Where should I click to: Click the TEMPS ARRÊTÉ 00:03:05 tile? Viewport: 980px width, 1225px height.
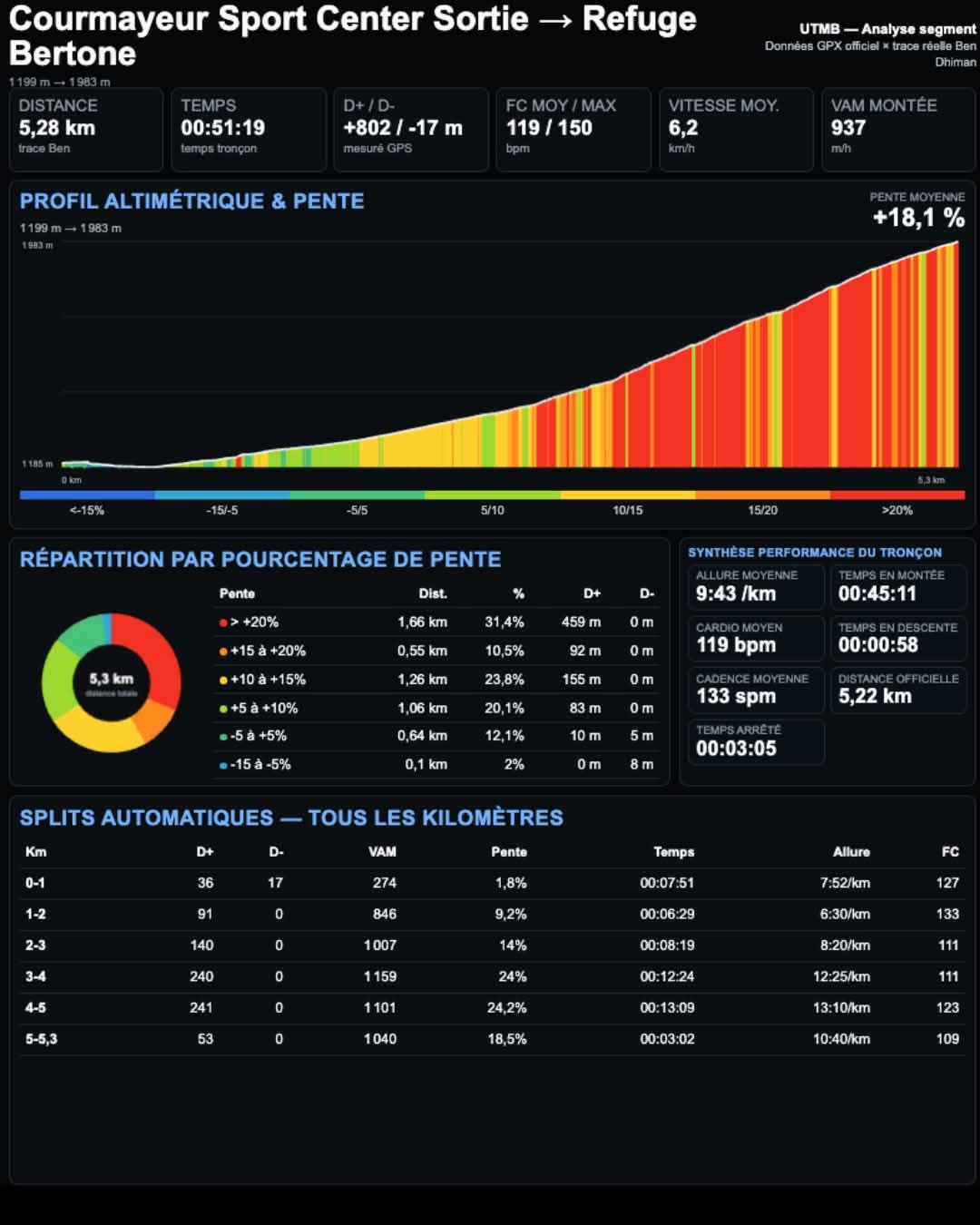756,741
